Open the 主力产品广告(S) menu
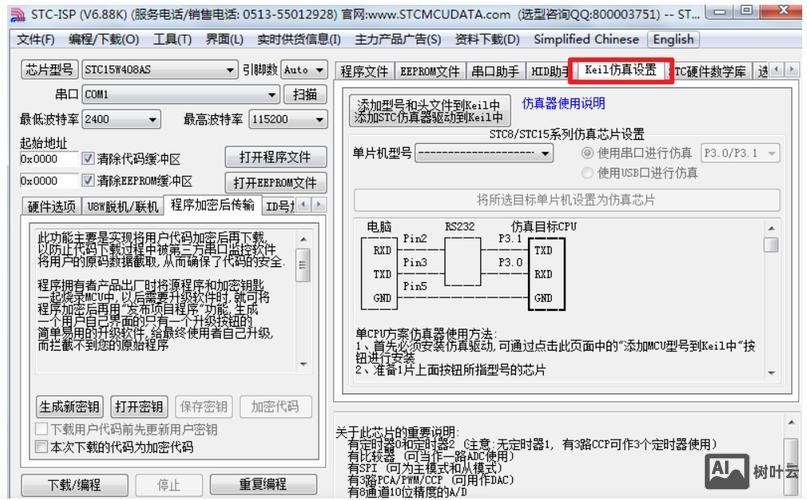 tap(397, 40)
